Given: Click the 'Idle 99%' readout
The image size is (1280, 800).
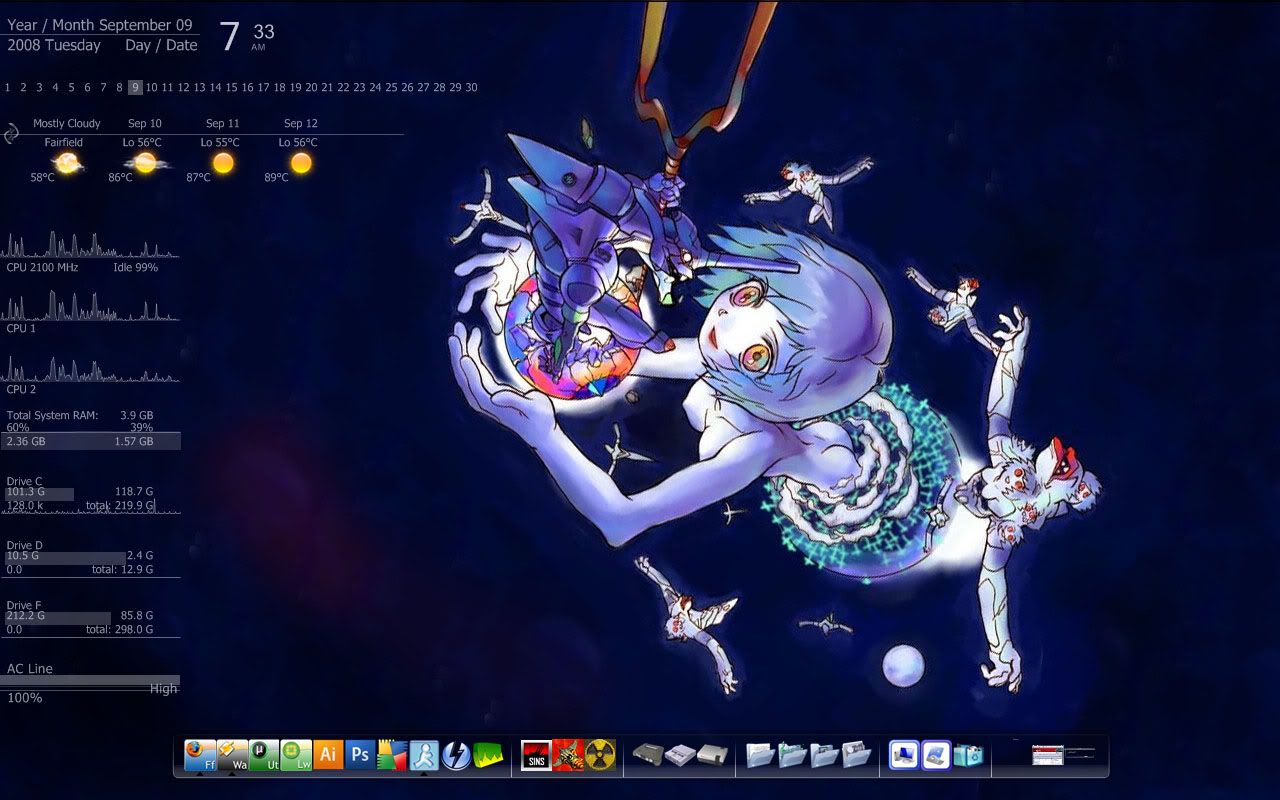Looking at the screenshot, I should pos(135,267).
